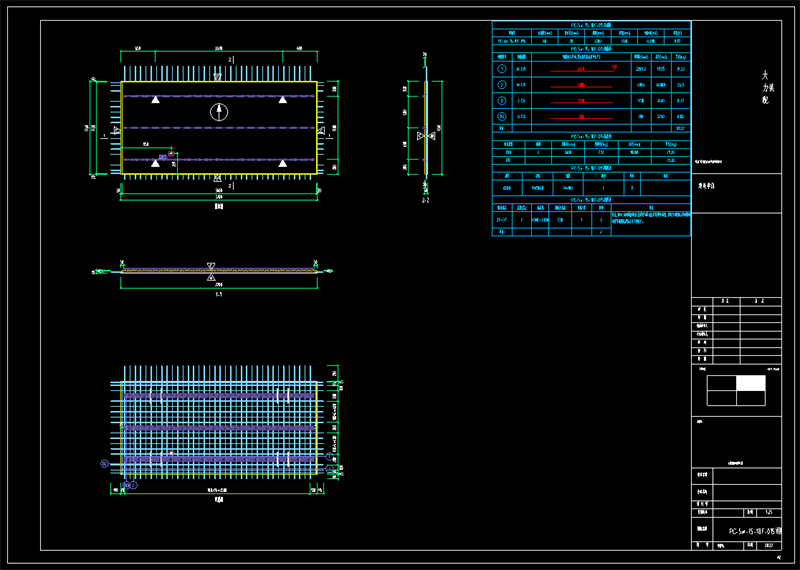Image resolution: width=800 pixels, height=570 pixels.
Task: Click the circled callout left of the rebar layout
Action: point(104,463)
